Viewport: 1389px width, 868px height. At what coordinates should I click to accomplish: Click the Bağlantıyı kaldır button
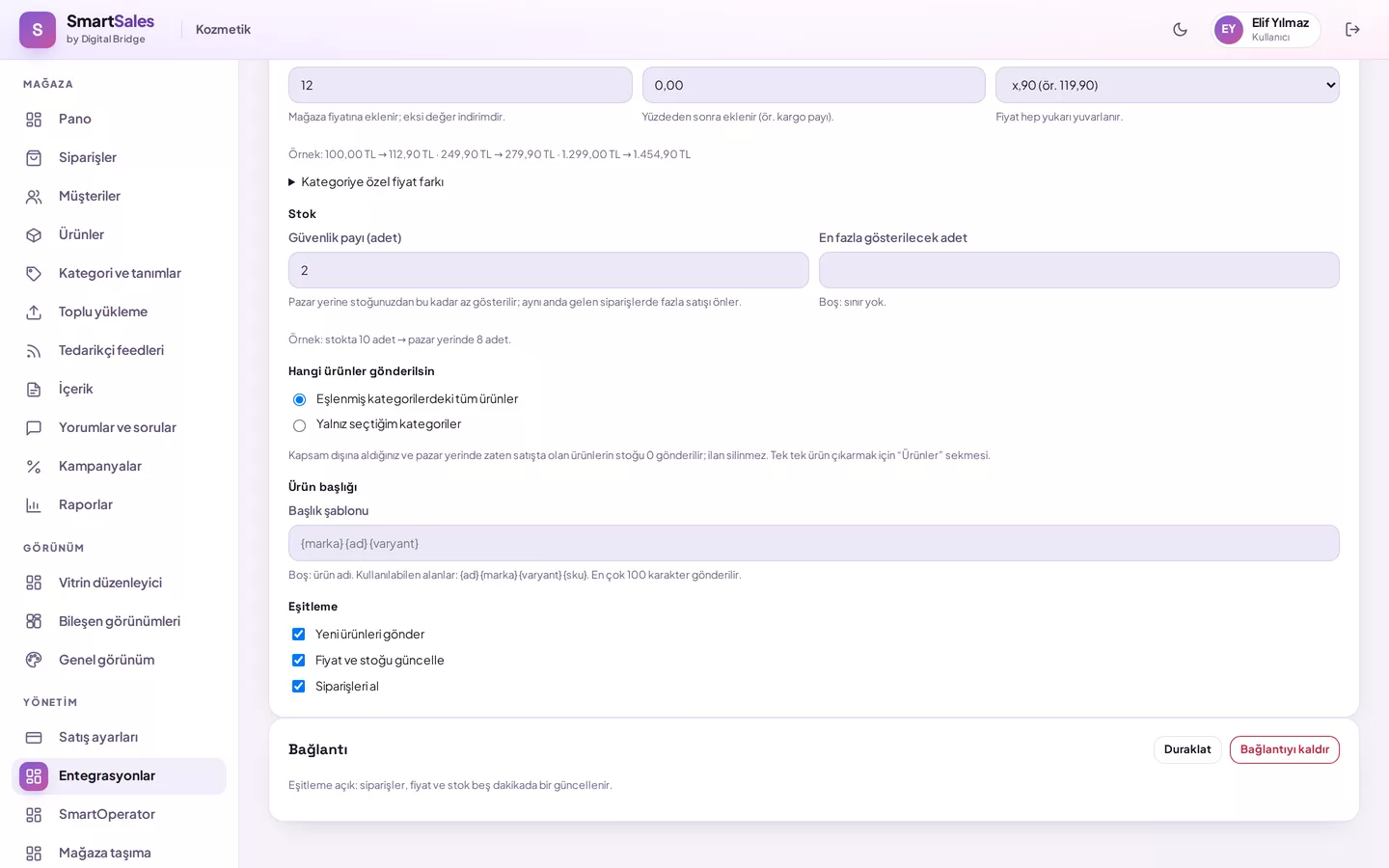click(1284, 749)
